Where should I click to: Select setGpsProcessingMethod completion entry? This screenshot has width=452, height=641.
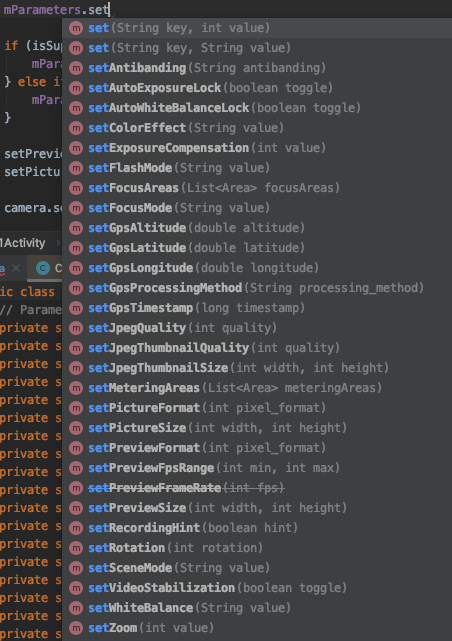(257, 288)
